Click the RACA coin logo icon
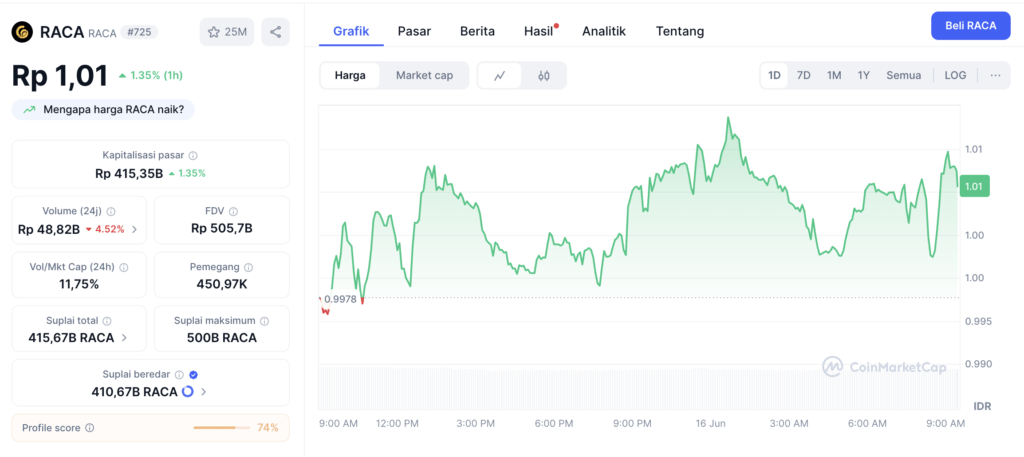The height and width of the screenshot is (457, 1024). 22,31
